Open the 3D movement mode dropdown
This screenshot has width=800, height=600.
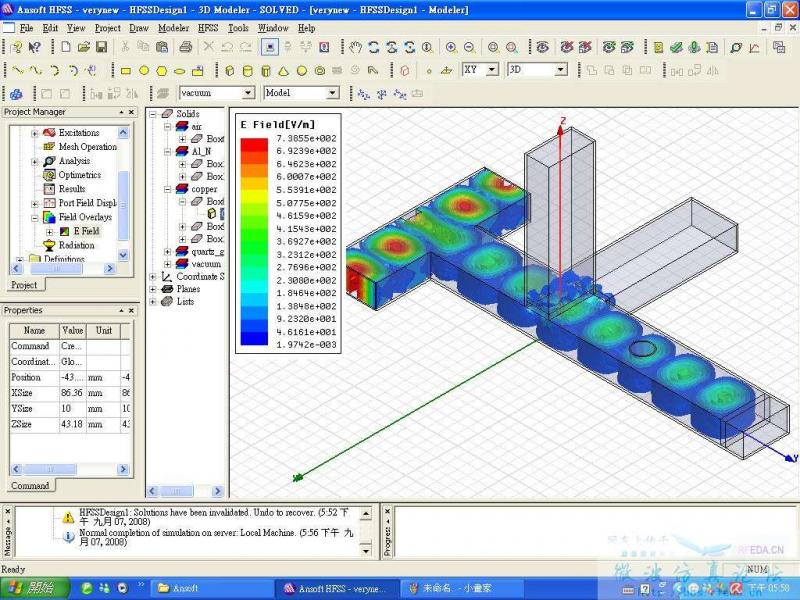coord(561,69)
